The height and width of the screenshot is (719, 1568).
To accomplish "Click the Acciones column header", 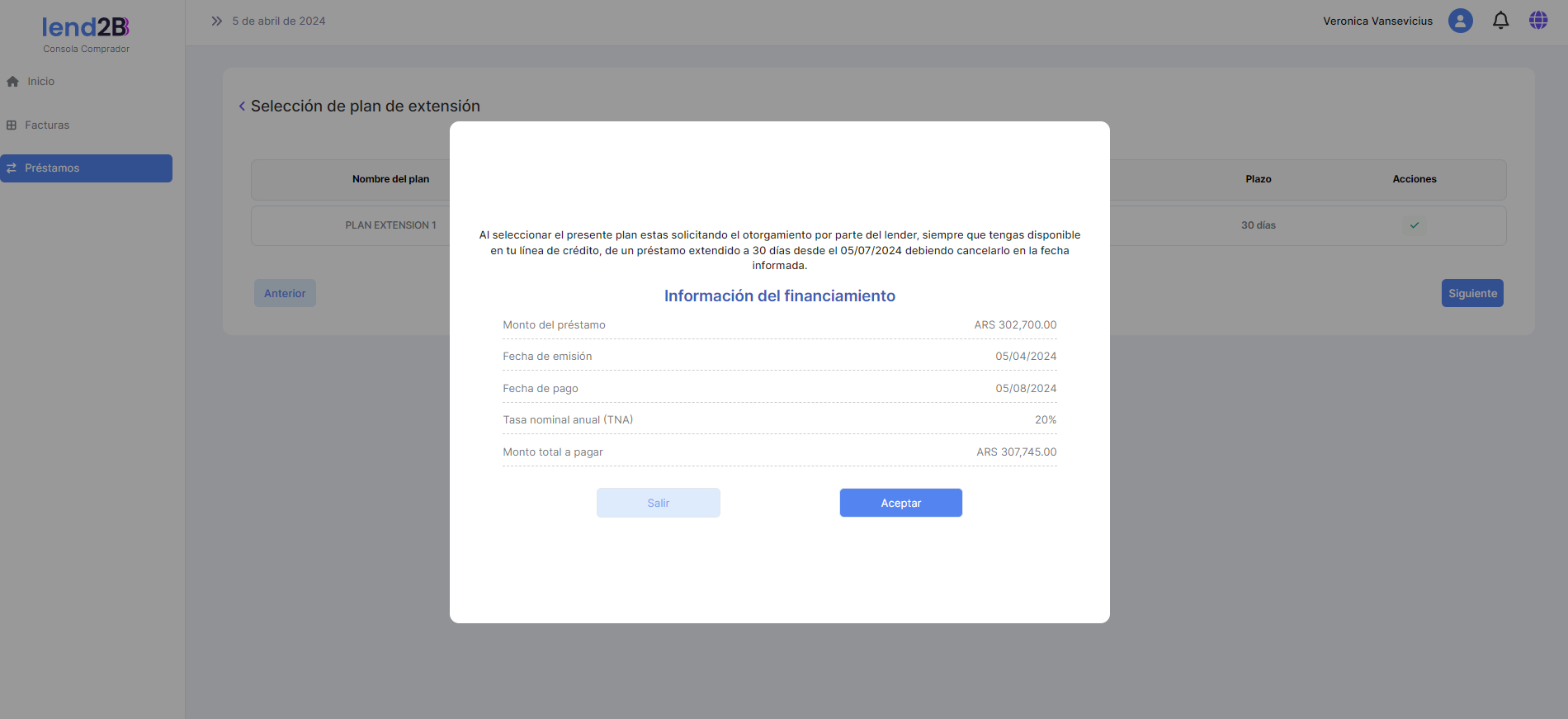I will tap(1414, 179).
